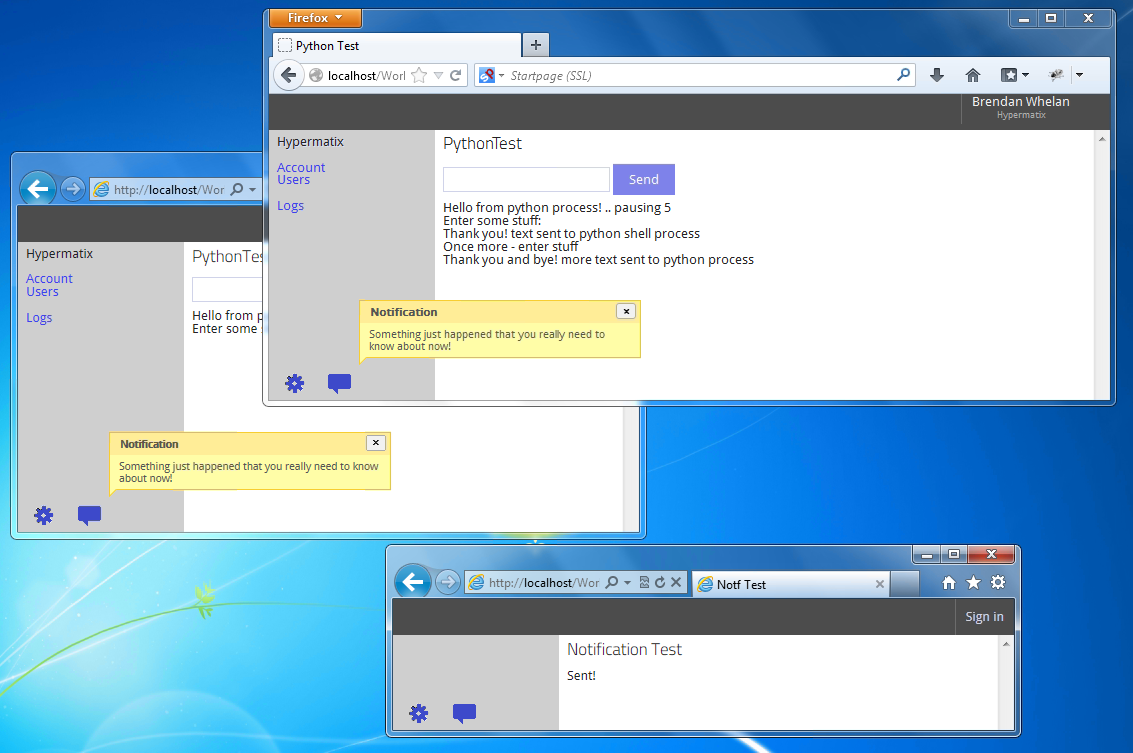
Task: Open Firefox Downloads arrow icon
Action: point(937,75)
